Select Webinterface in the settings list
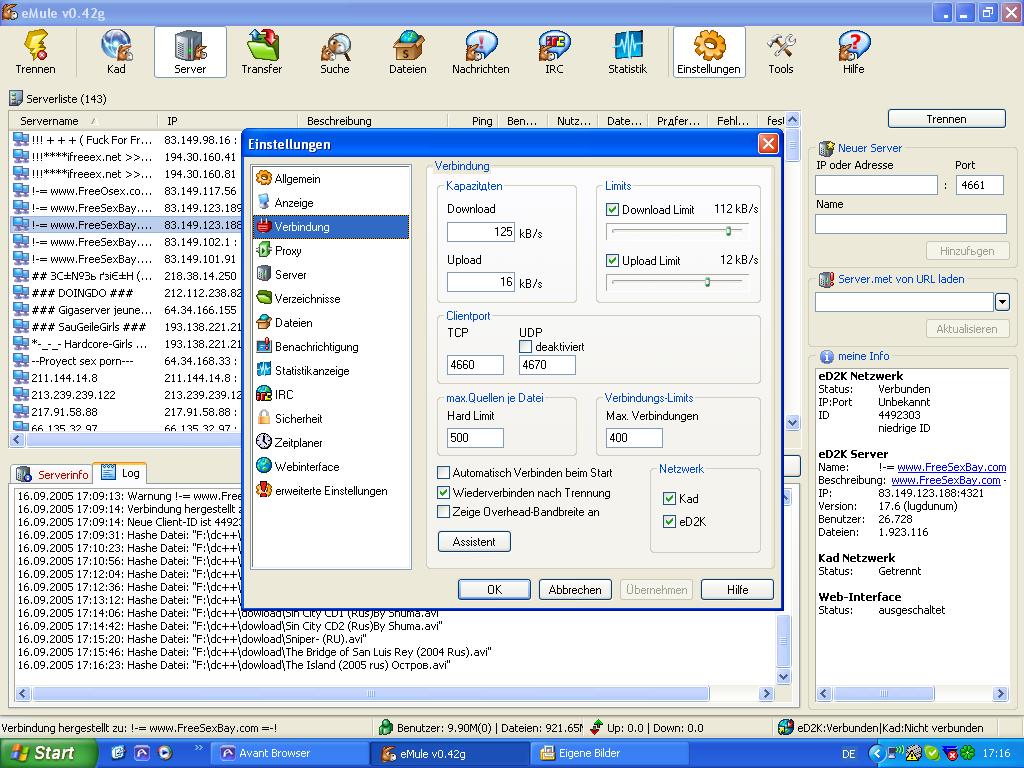This screenshot has width=1024, height=768. pos(331,466)
